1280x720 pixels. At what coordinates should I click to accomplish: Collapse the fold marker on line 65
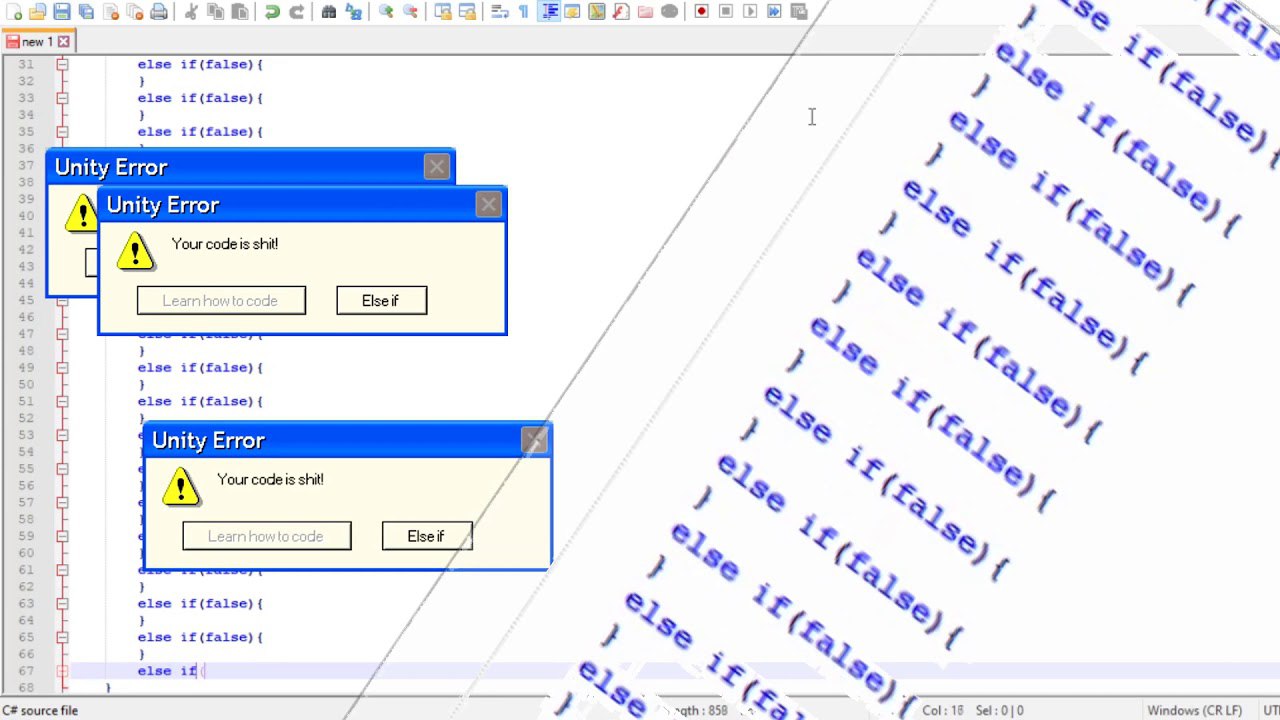pyautogui.click(x=62, y=637)
